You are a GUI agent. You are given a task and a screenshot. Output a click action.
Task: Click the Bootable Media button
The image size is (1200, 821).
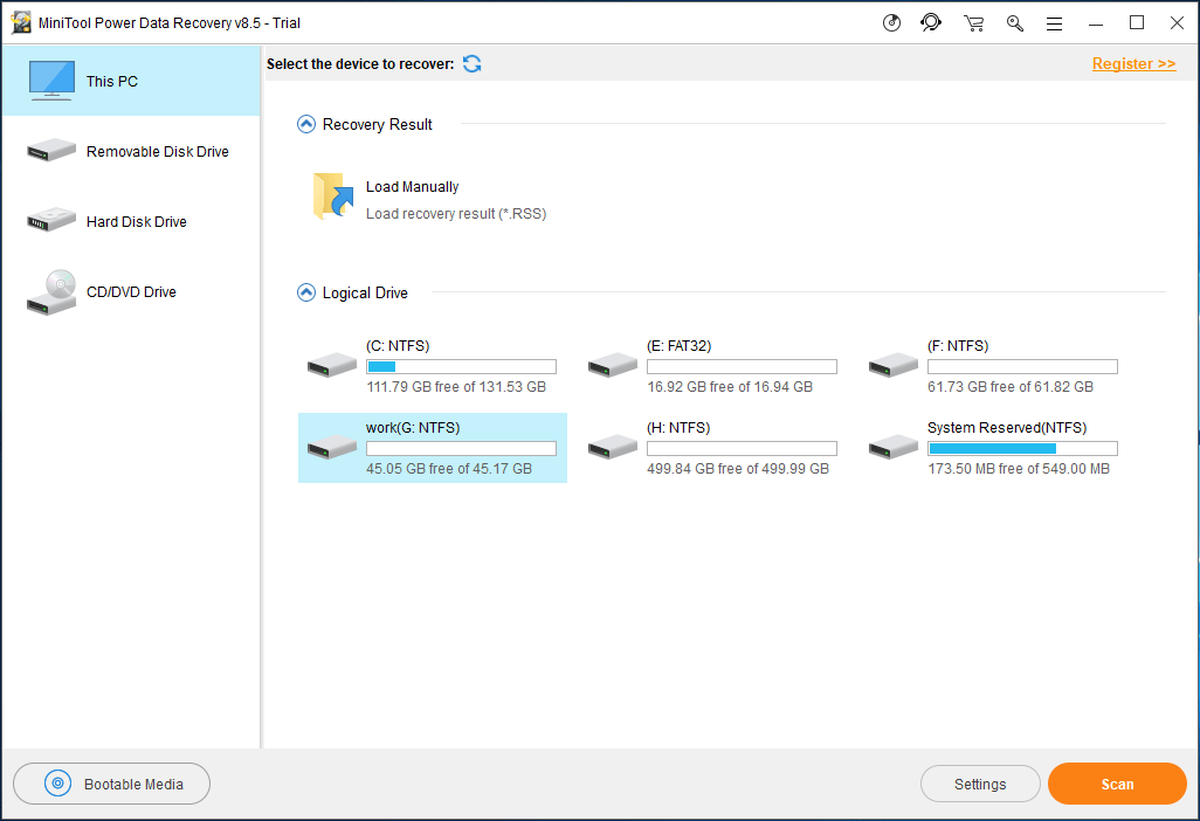tap(112, 784)
